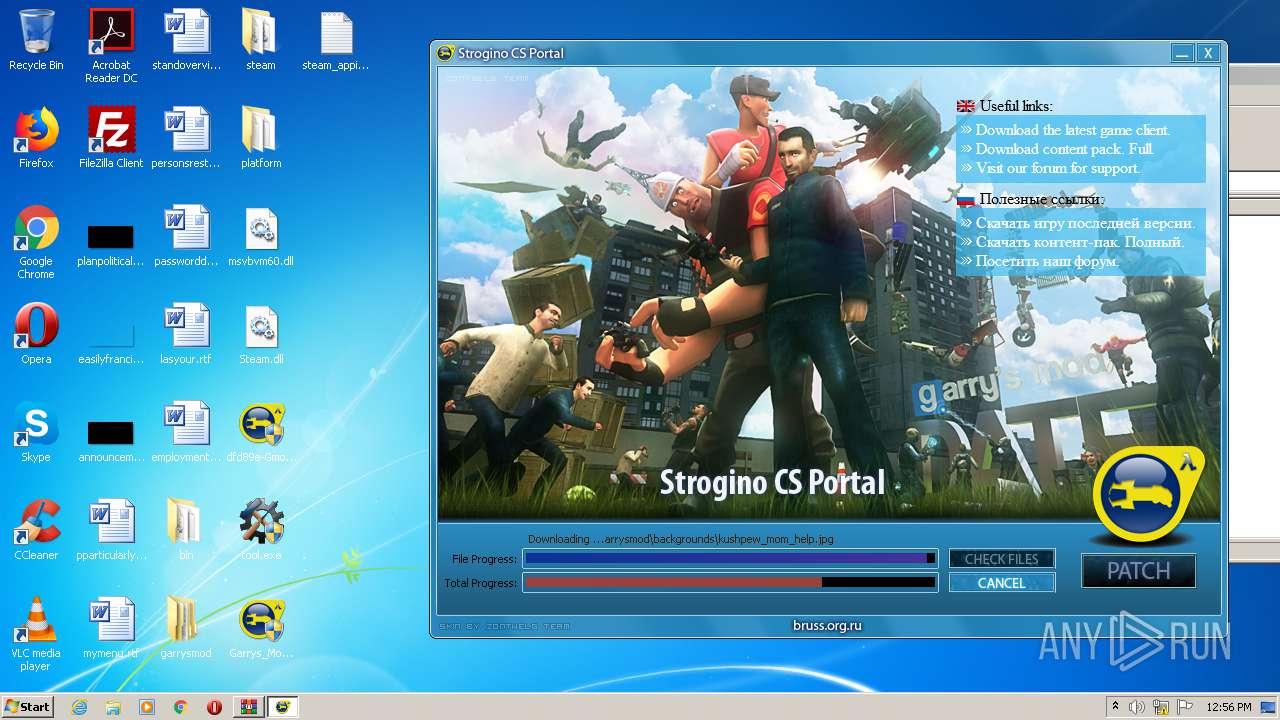
Task: Open Windows Media Player taskbar icon
Action: click(147, 707)
